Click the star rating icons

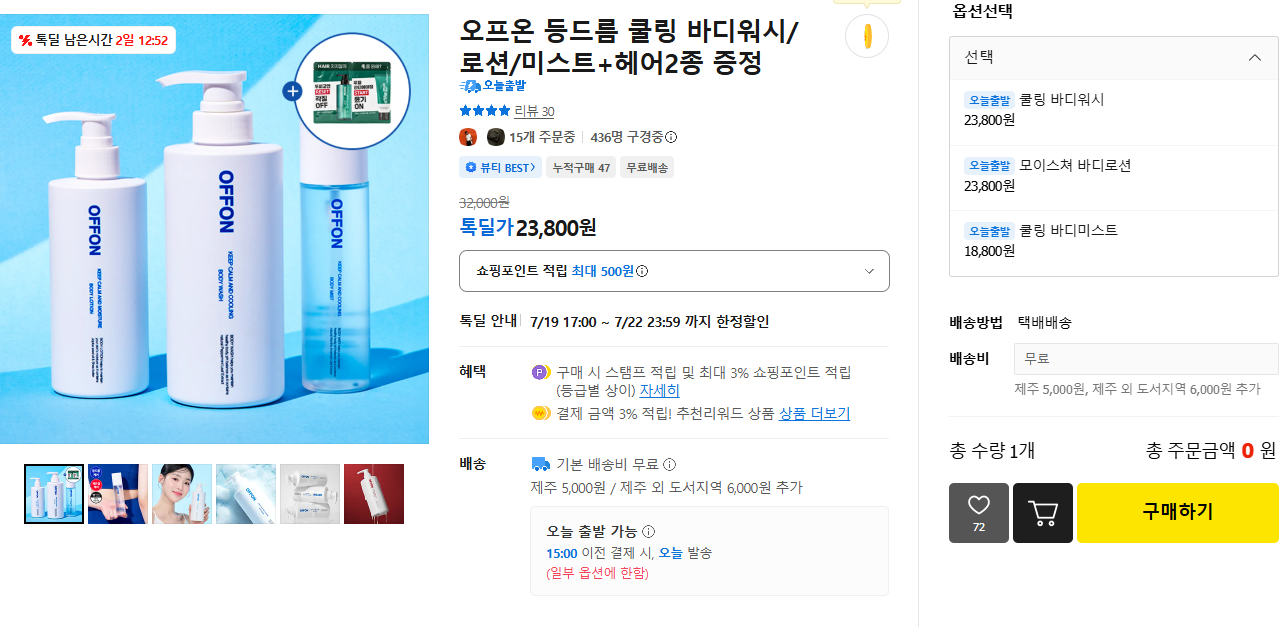(485, 111)
